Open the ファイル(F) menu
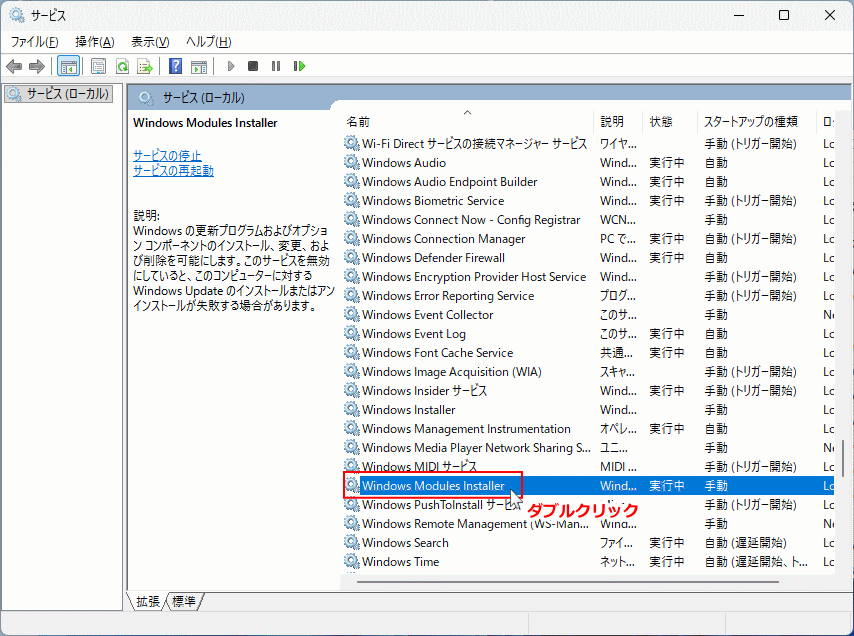 [34, 42]
